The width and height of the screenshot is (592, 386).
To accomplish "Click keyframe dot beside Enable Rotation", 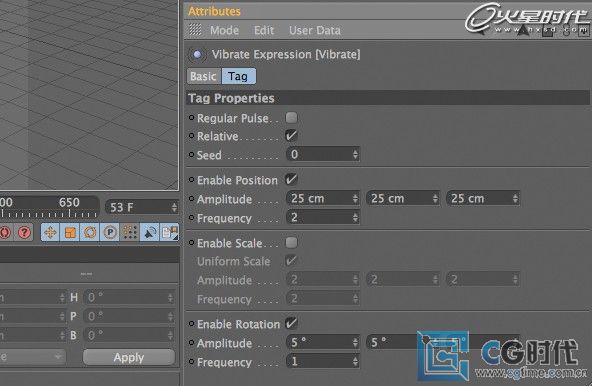I will point(191,324).
